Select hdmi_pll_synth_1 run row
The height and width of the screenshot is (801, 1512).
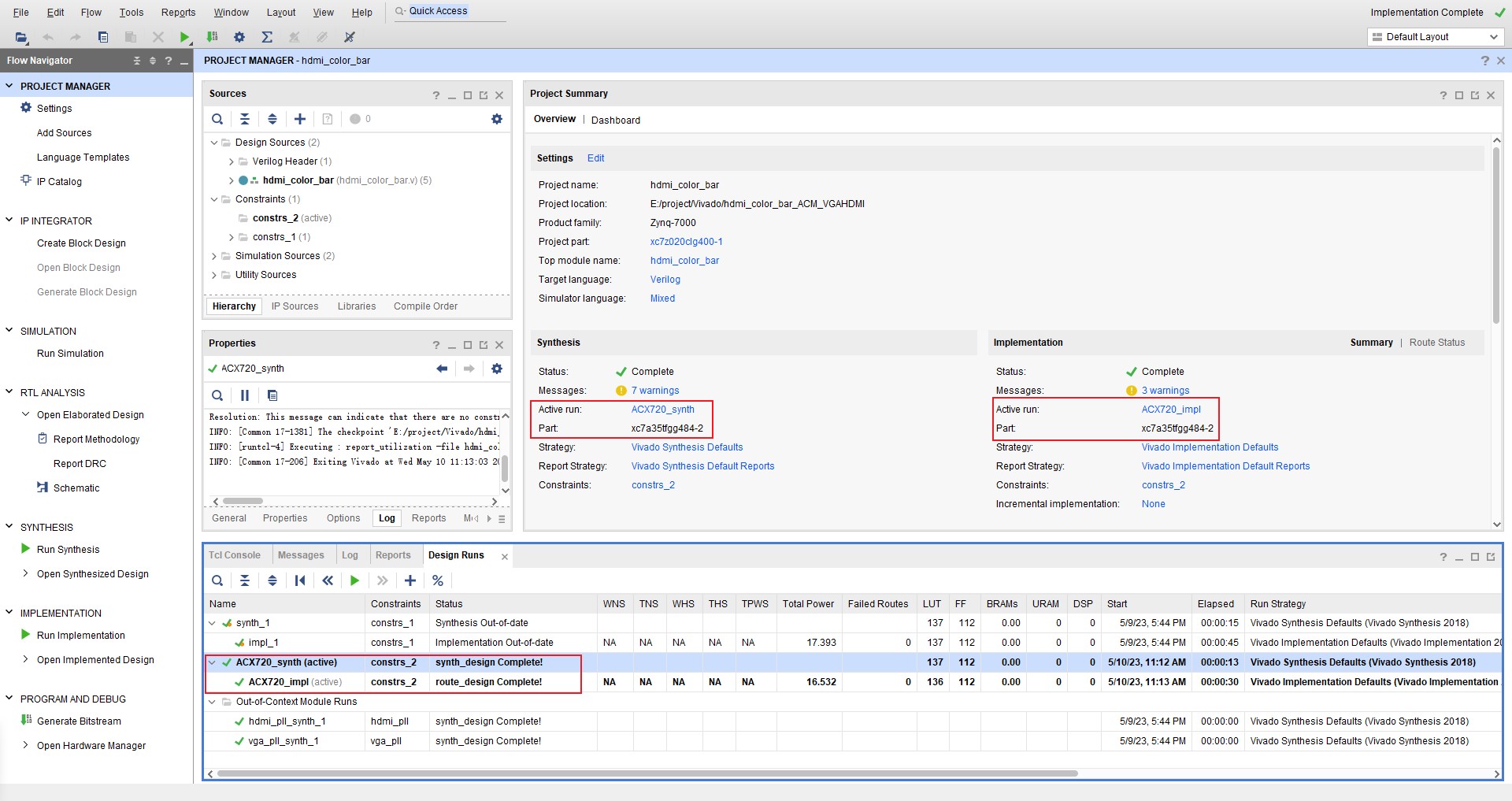[852, 721]
